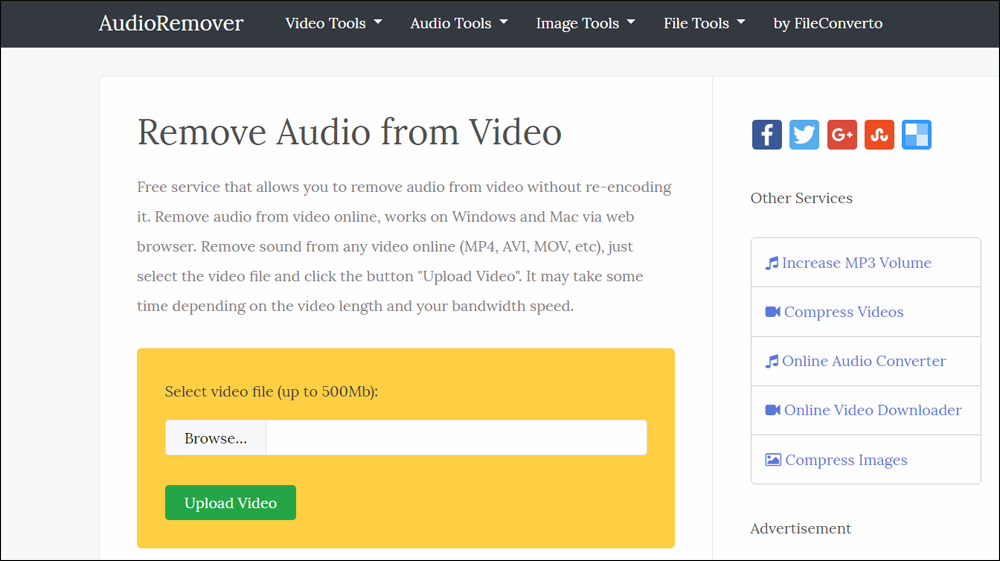Image resolution: width=1000 pixels, height=561 pixels.
Task: Click music note icon beside Increase MP3 Volume
Action: pos(772,263)
